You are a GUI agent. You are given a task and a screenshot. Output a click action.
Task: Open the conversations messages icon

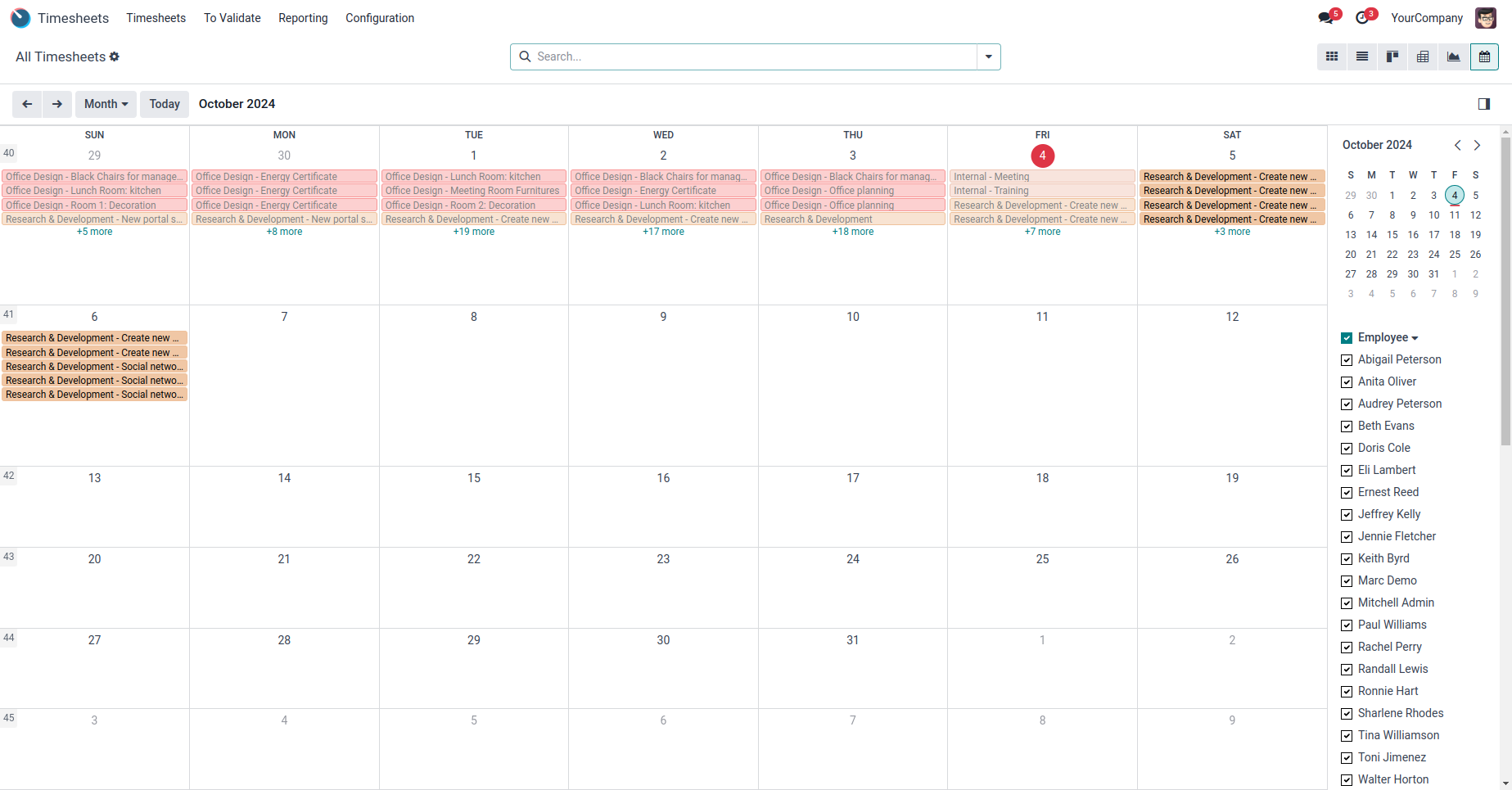coord(1326,18)
